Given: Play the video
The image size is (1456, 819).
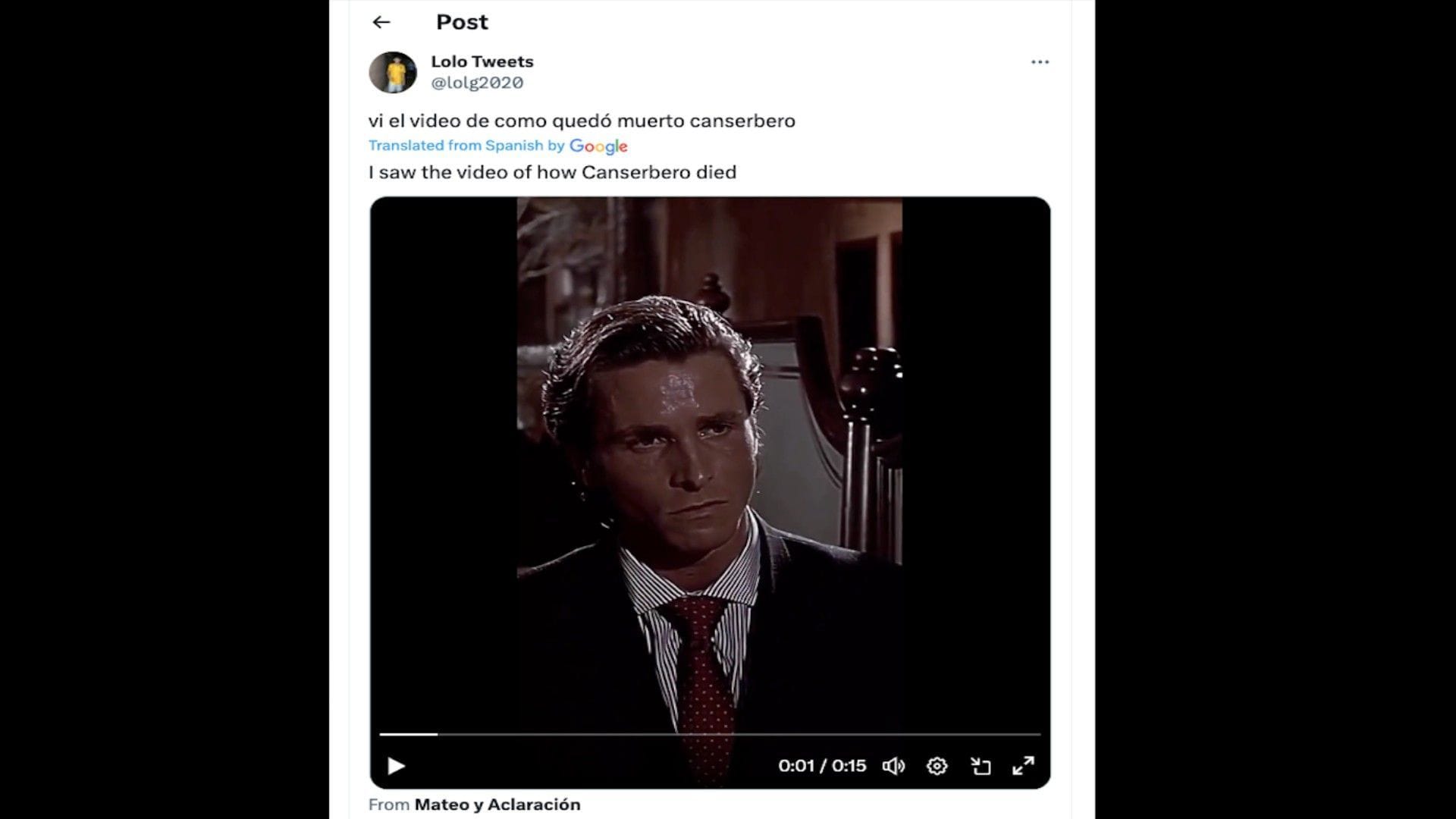Looking at the screenshot, I should (396, 766).
